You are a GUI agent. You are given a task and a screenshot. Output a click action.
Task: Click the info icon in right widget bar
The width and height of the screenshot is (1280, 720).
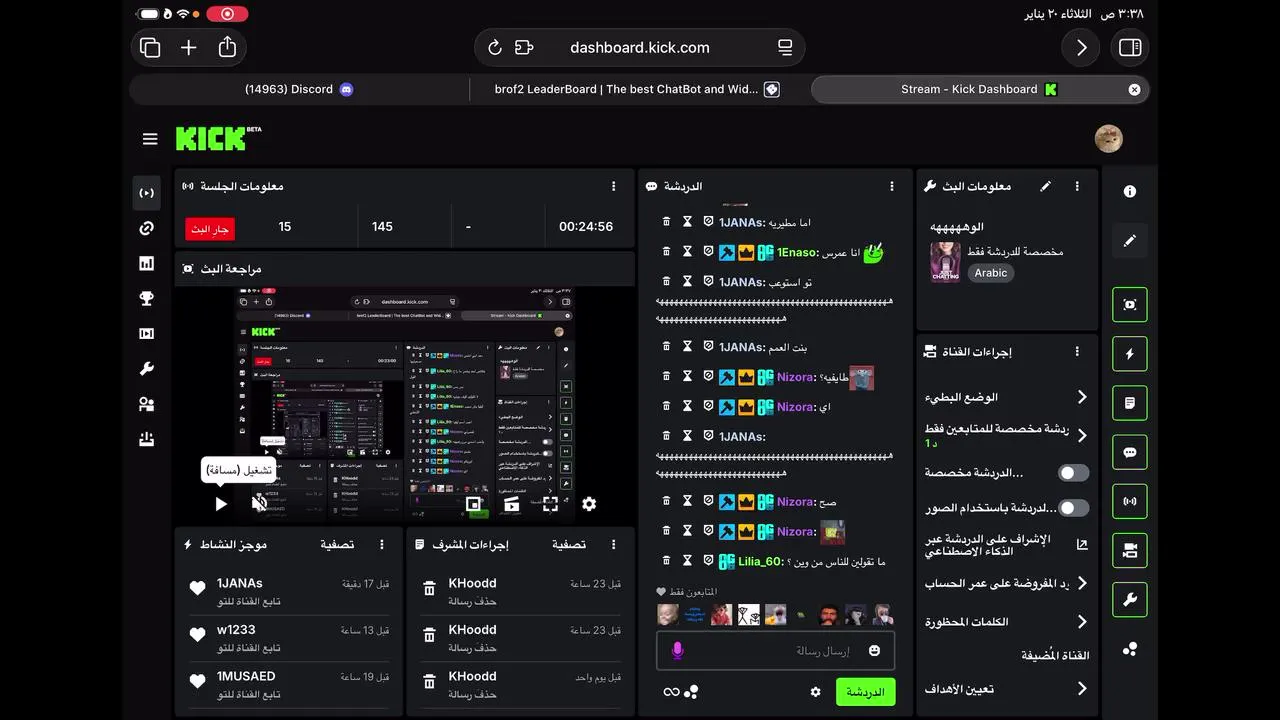(x=1130, y=192)
